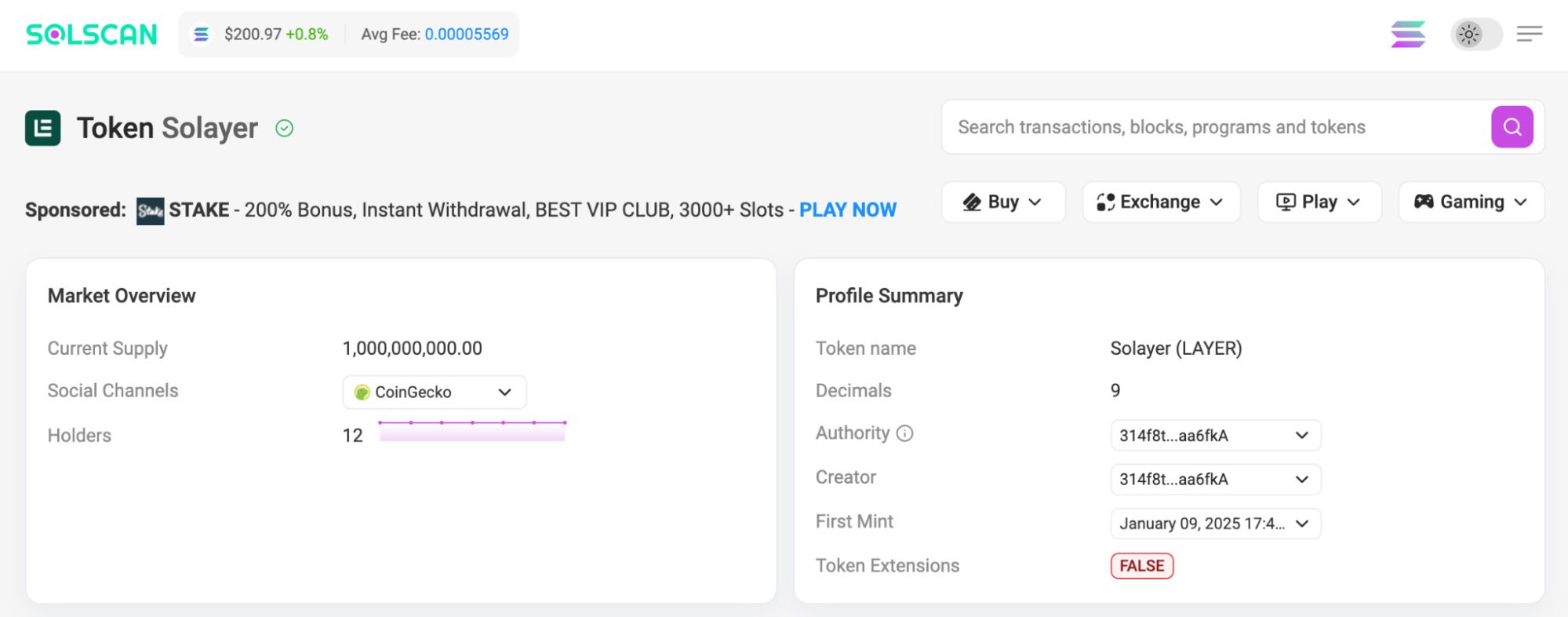Click the Avg Fee value link
1568x617 pixels.
point(467,35)
